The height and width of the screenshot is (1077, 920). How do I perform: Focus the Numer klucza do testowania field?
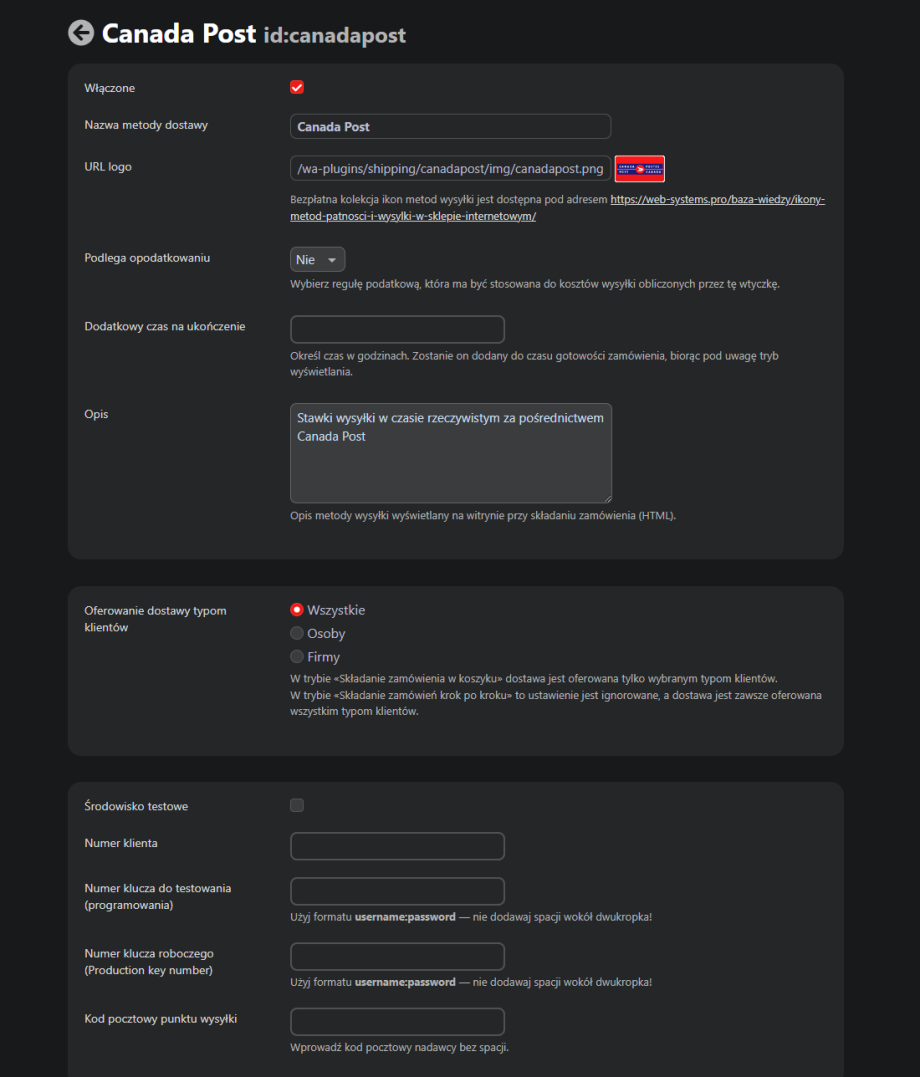(x=397, y=891)
